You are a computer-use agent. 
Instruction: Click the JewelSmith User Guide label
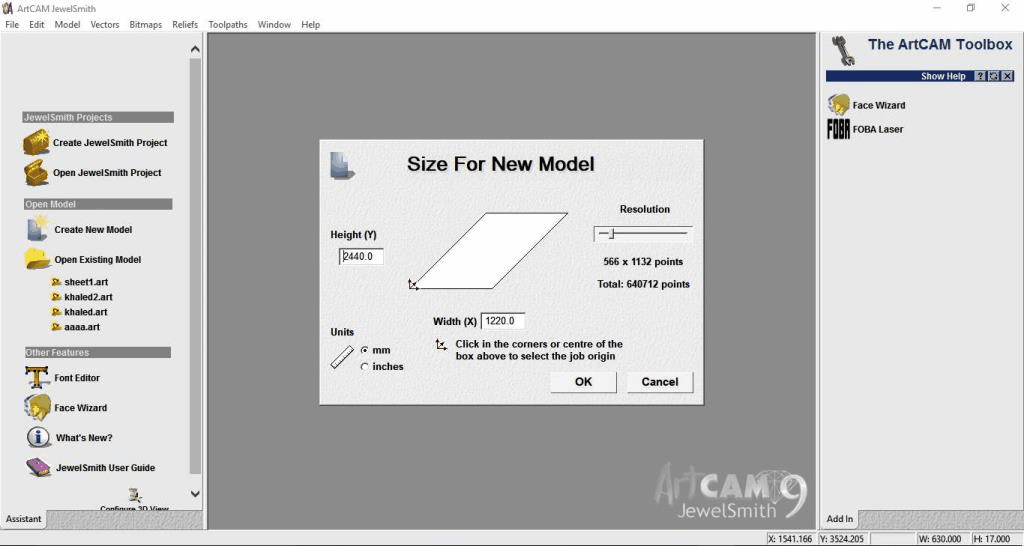coord(106,468)
